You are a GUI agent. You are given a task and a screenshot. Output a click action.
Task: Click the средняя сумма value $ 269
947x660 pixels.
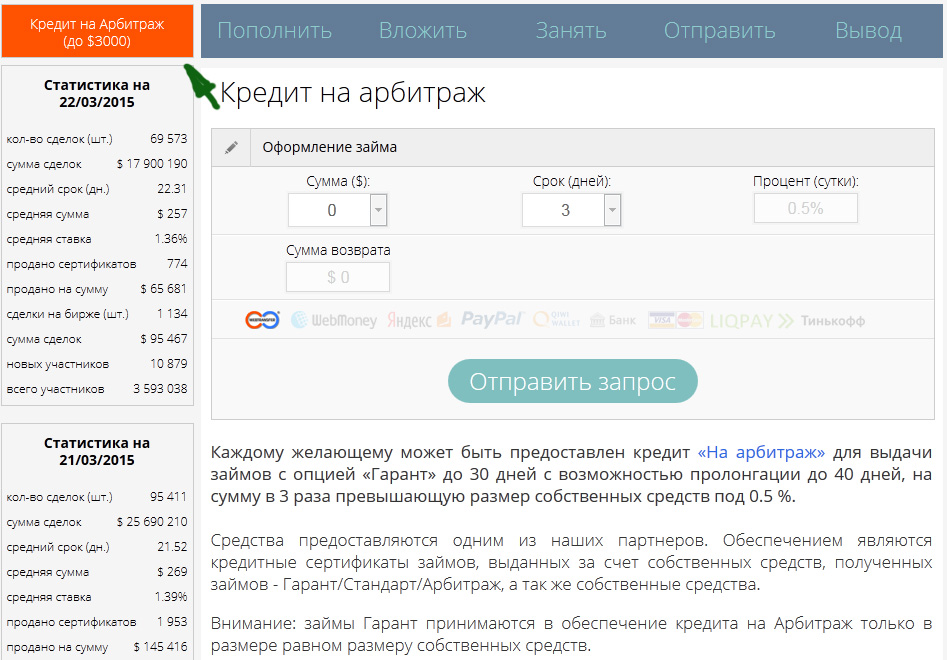pos(172,572)
